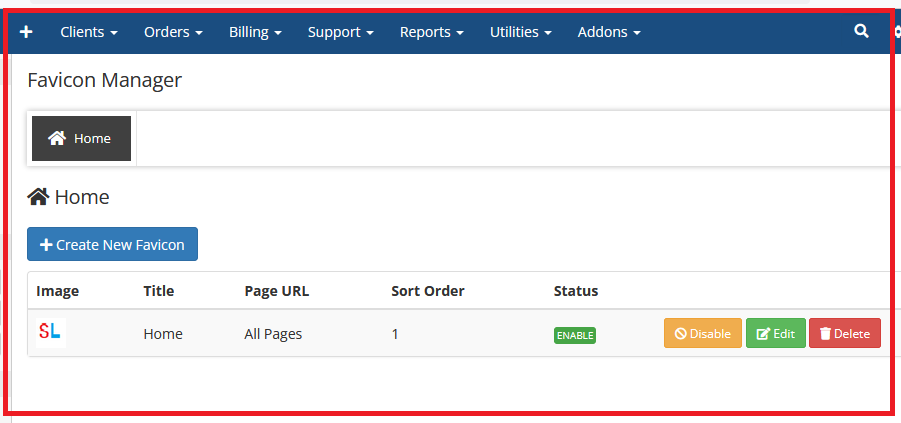Expand the Utilities dropdown
The image size is (901, 423).
520,32
